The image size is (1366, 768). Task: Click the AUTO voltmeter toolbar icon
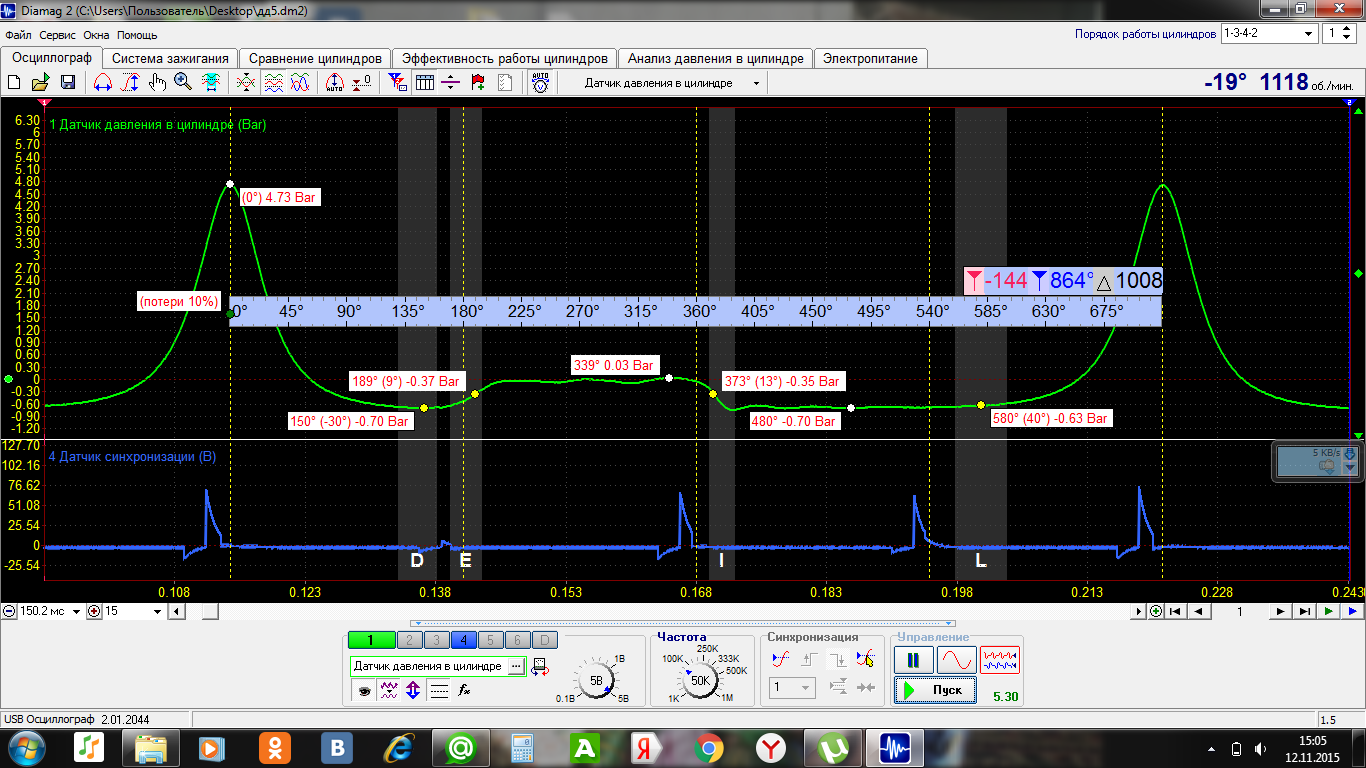(x=540, y=83)
